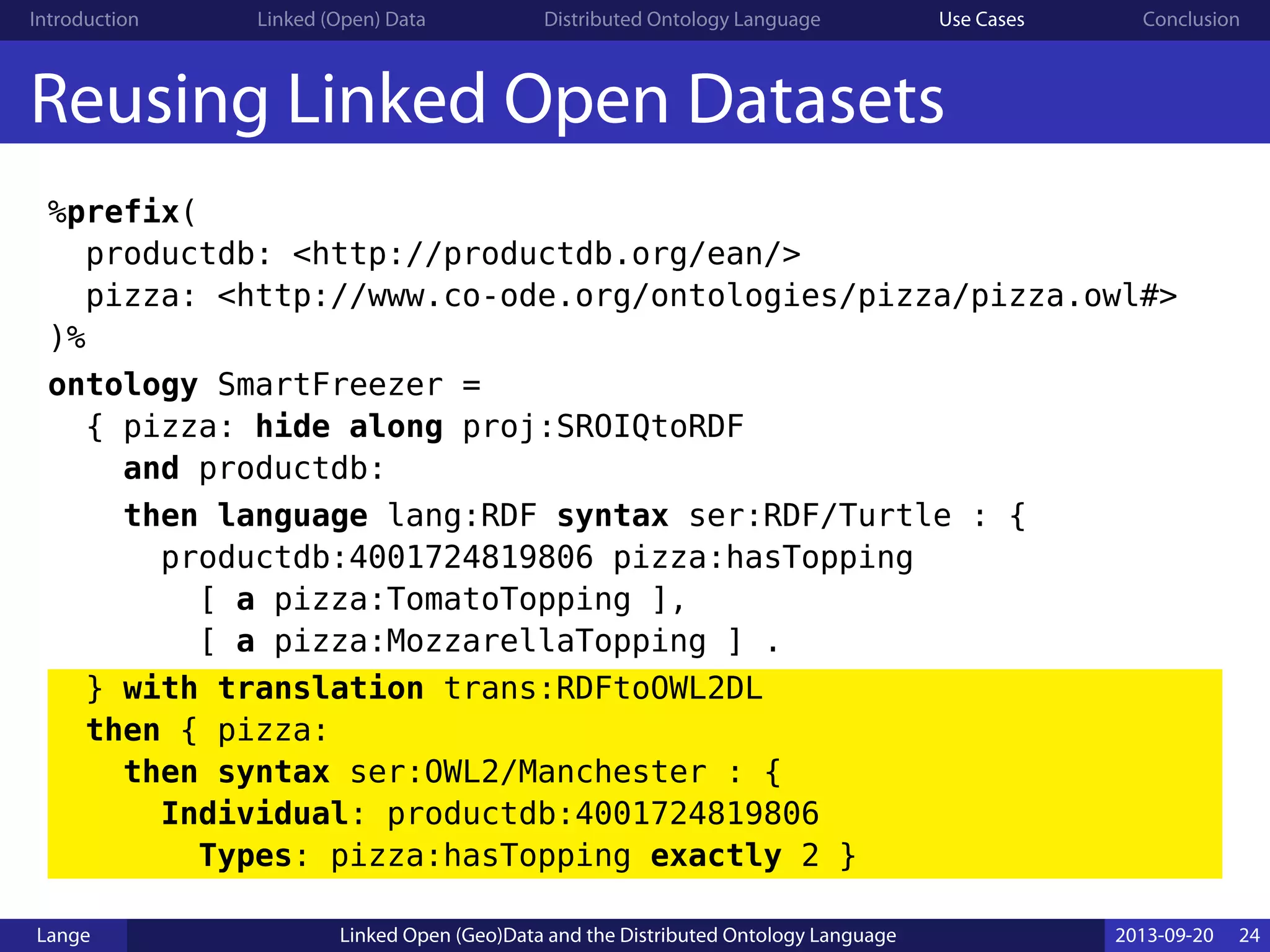This screenshot has height=952, width=1270.
Task: Click the 'and productdb:' line
Action: pos(254,469)
